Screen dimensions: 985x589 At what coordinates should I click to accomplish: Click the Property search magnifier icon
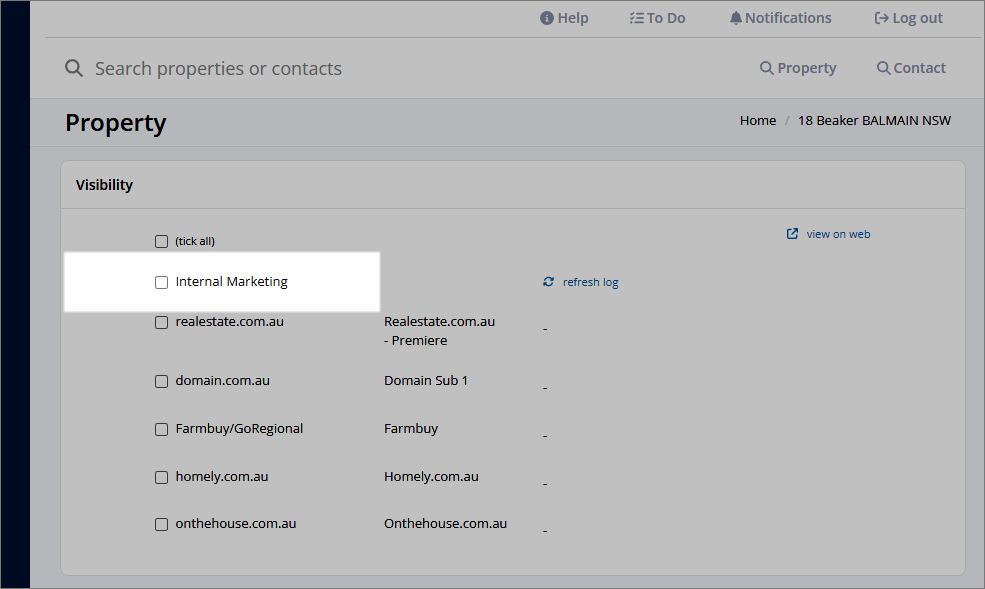point(766,68)
